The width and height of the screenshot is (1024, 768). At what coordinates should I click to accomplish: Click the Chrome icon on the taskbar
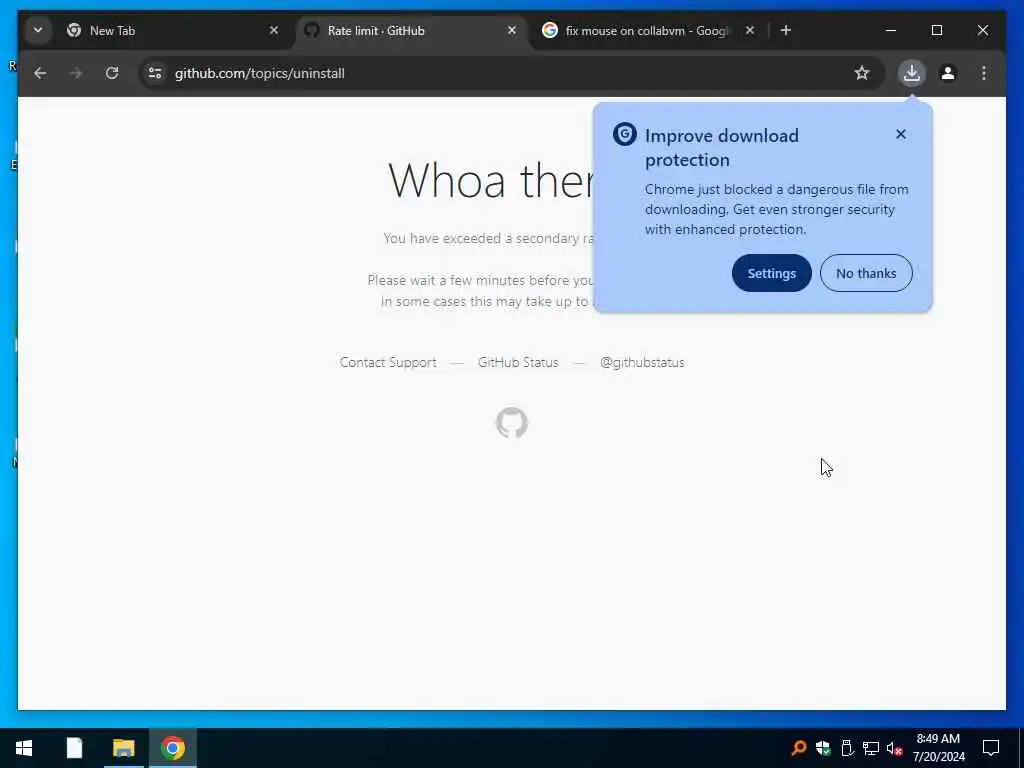(x=173, y=748)
